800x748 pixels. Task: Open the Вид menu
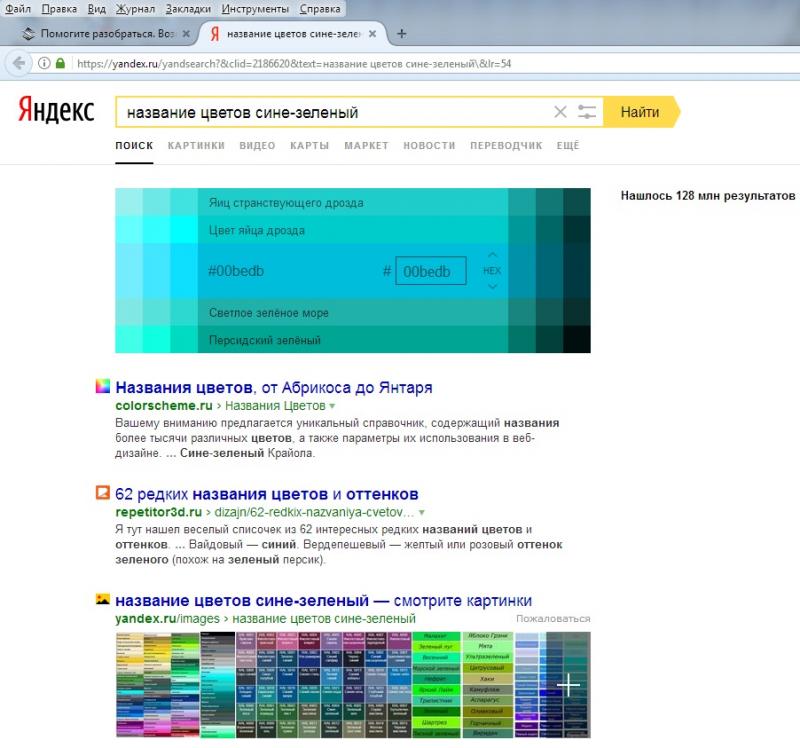coord(96,9)
